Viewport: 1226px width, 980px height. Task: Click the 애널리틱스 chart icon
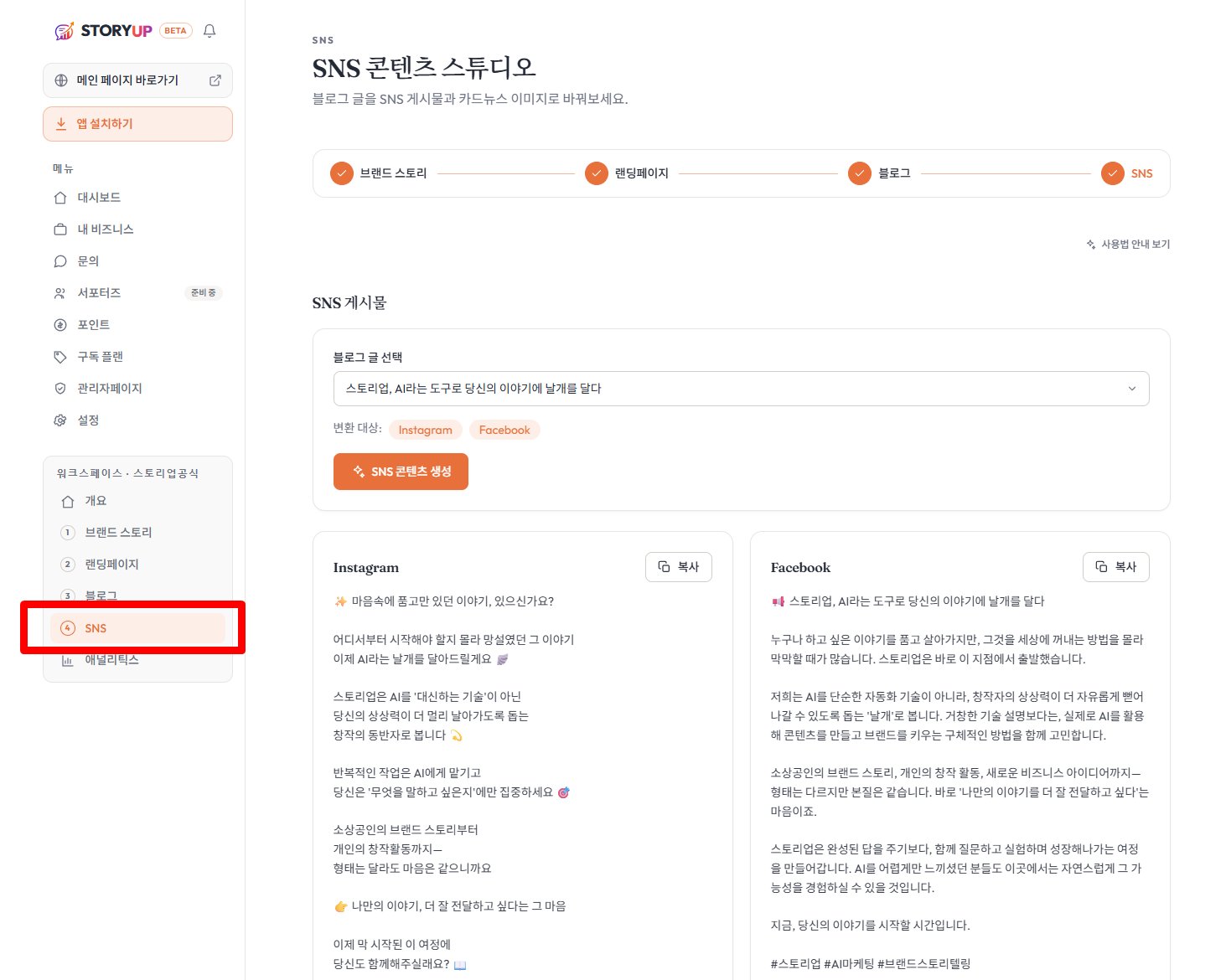pyautogui.click(x=68, y=660)
